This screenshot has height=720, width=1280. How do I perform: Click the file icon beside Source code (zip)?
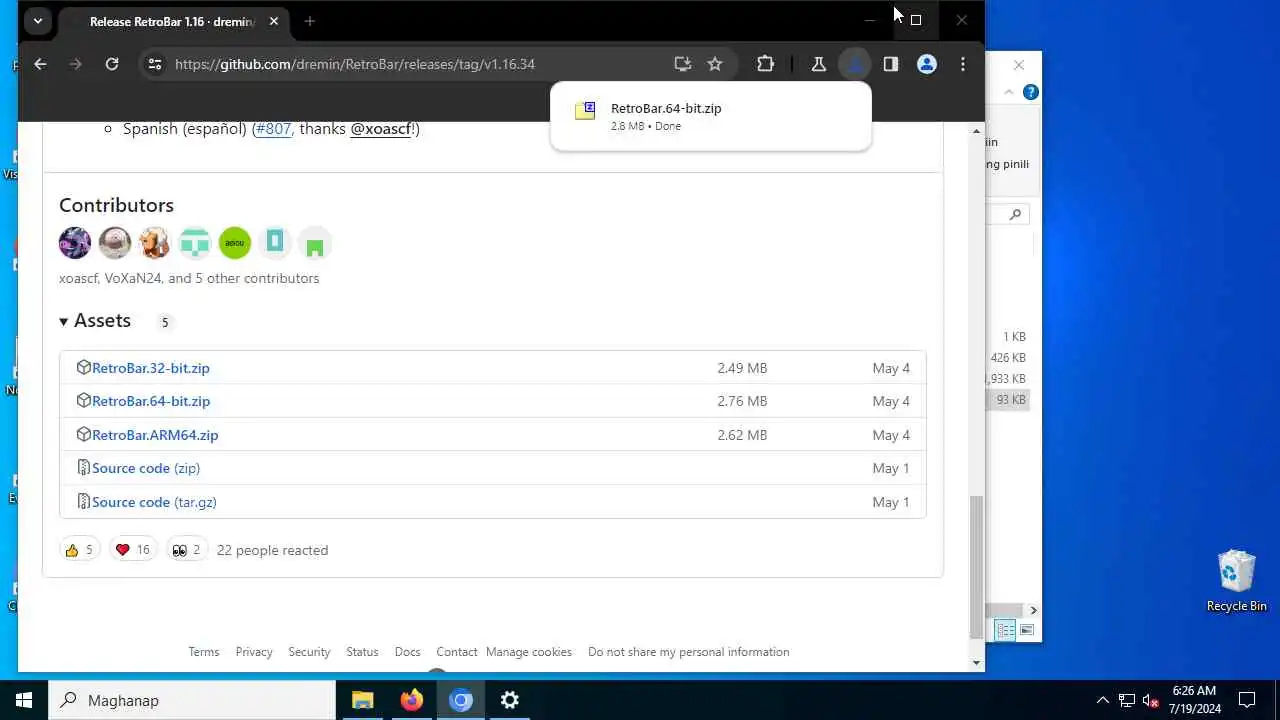pos(84,468)
